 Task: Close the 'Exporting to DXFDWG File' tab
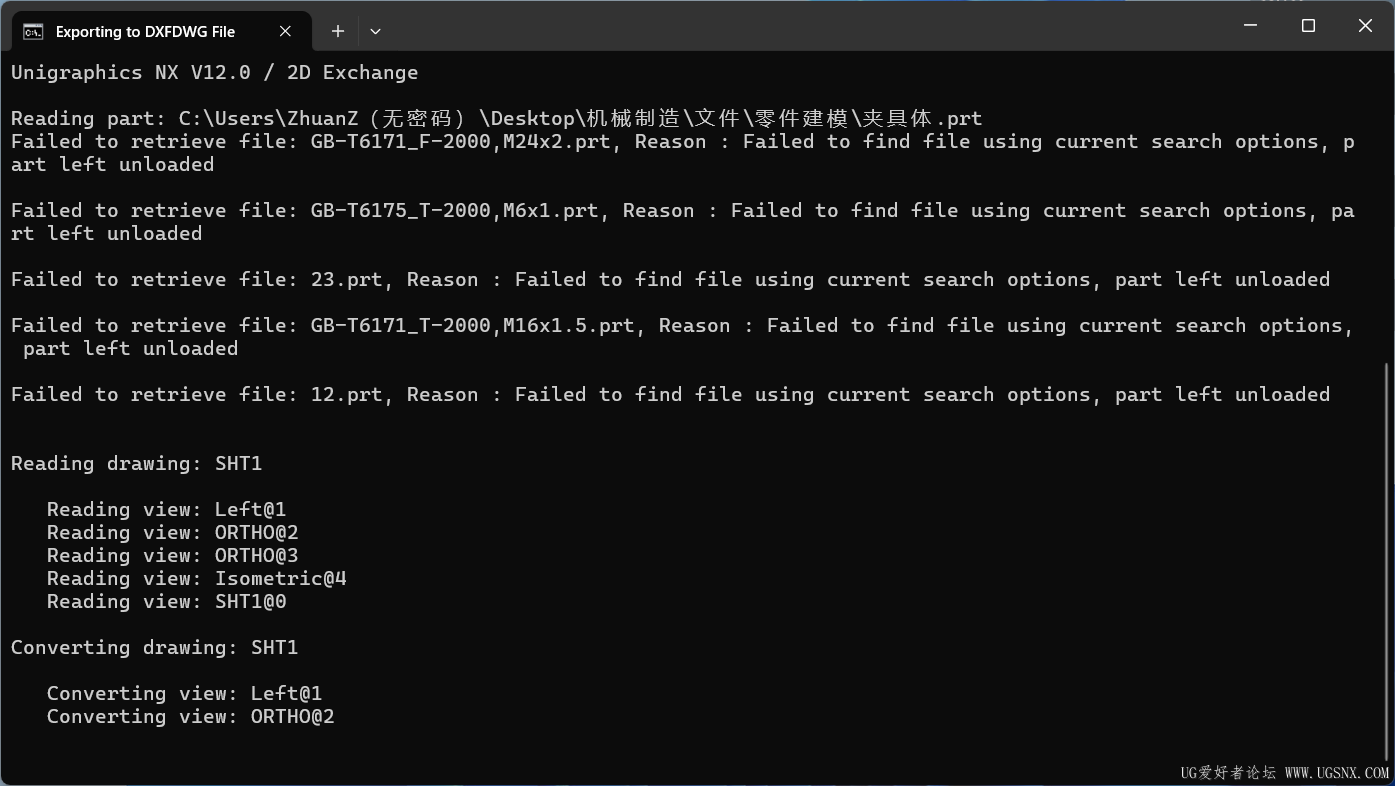[x=285, y=32]
